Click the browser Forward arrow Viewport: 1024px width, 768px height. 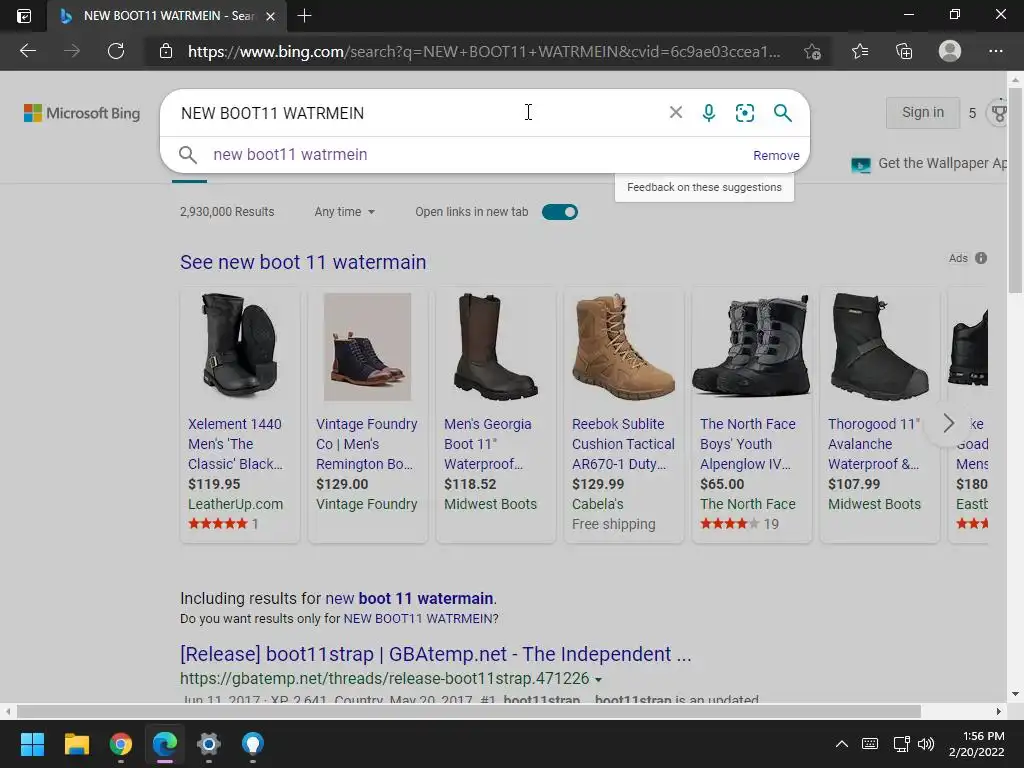(72, 51)
